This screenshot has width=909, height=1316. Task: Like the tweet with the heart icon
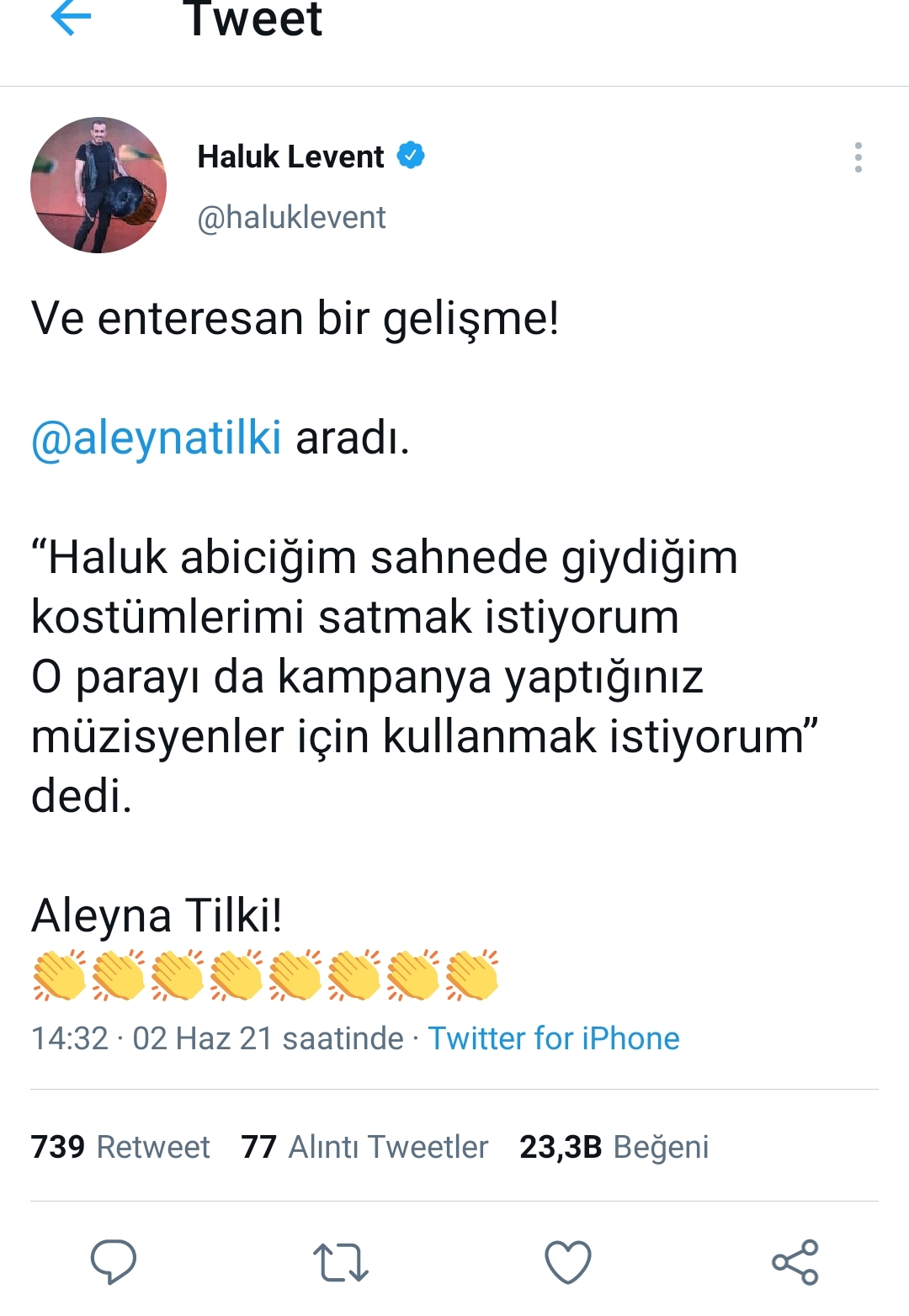[568, 1262]
